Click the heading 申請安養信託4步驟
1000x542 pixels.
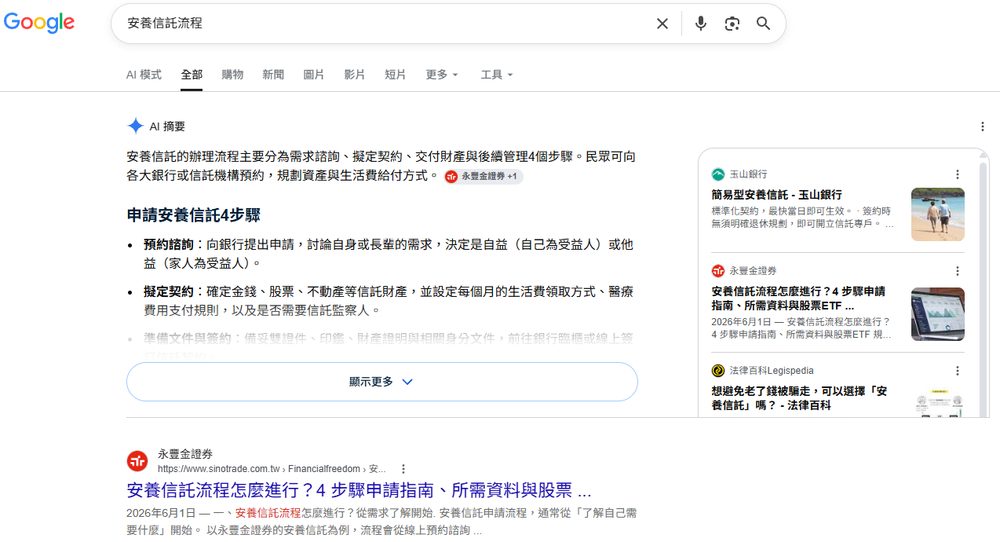point(193,215)
